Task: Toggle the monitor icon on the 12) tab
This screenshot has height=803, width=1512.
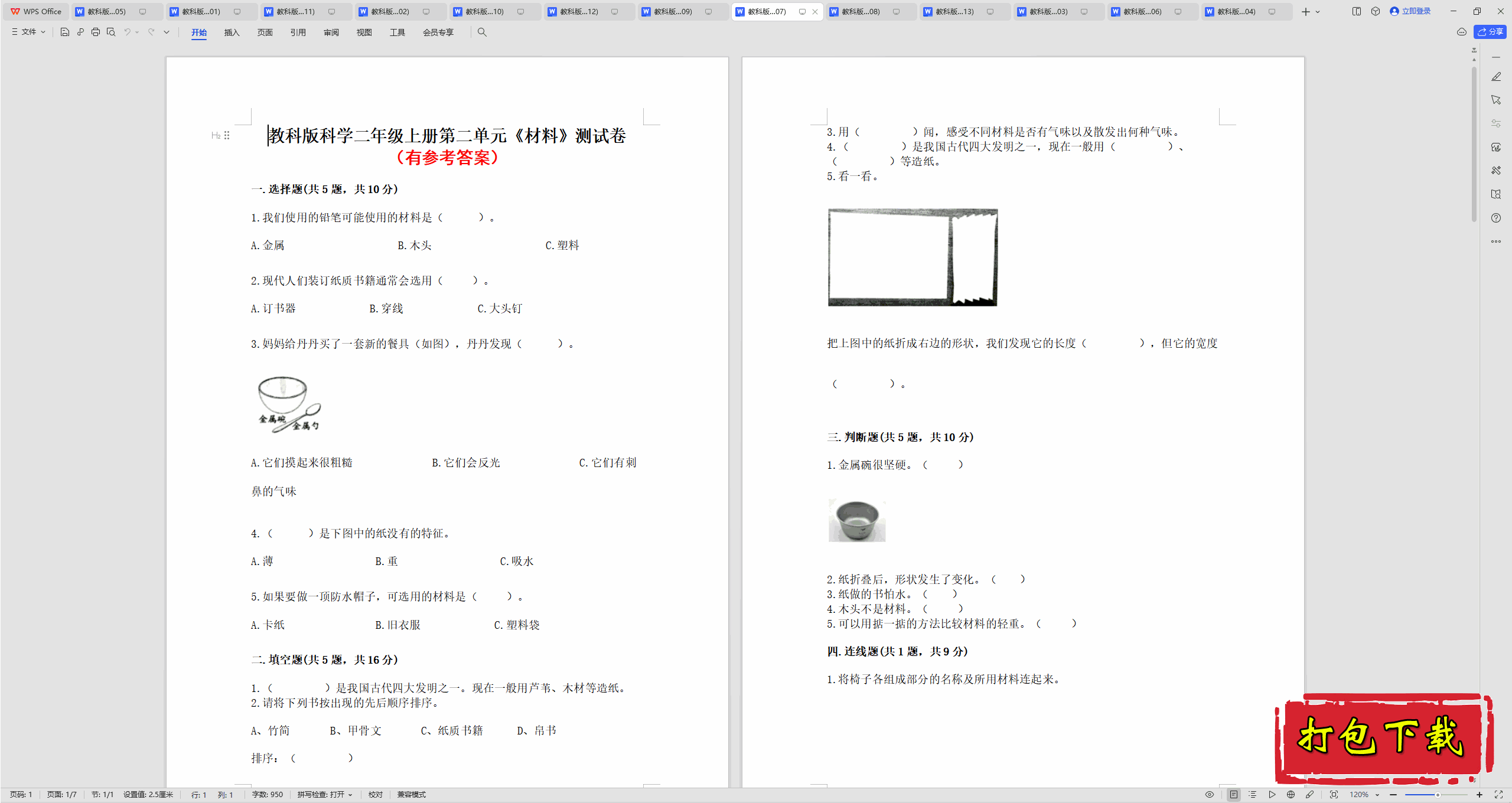Action: point(614,12)
